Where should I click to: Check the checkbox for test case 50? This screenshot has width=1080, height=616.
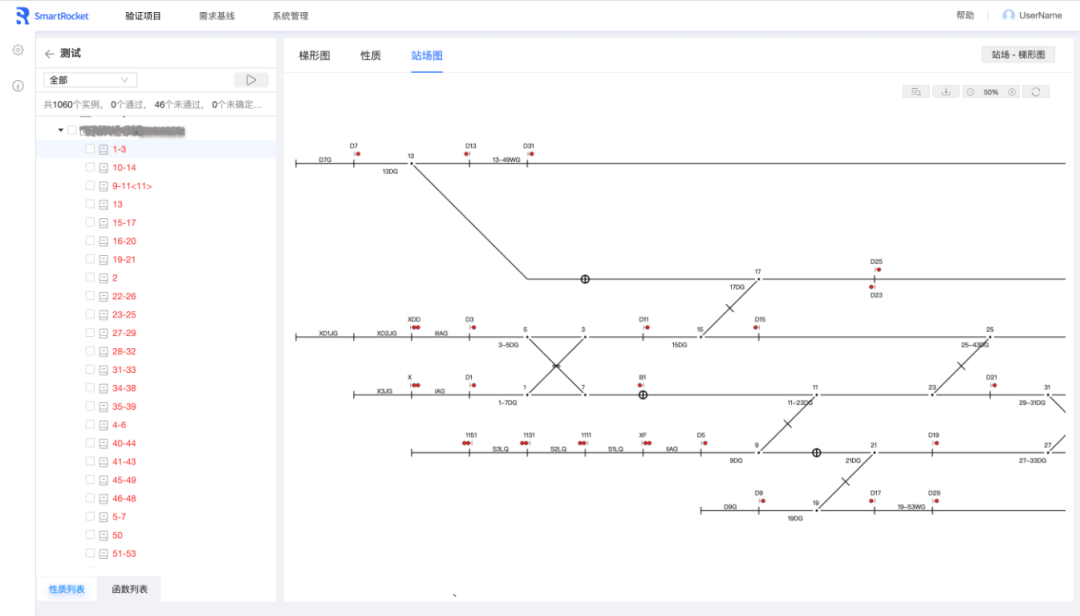(89, 535)
